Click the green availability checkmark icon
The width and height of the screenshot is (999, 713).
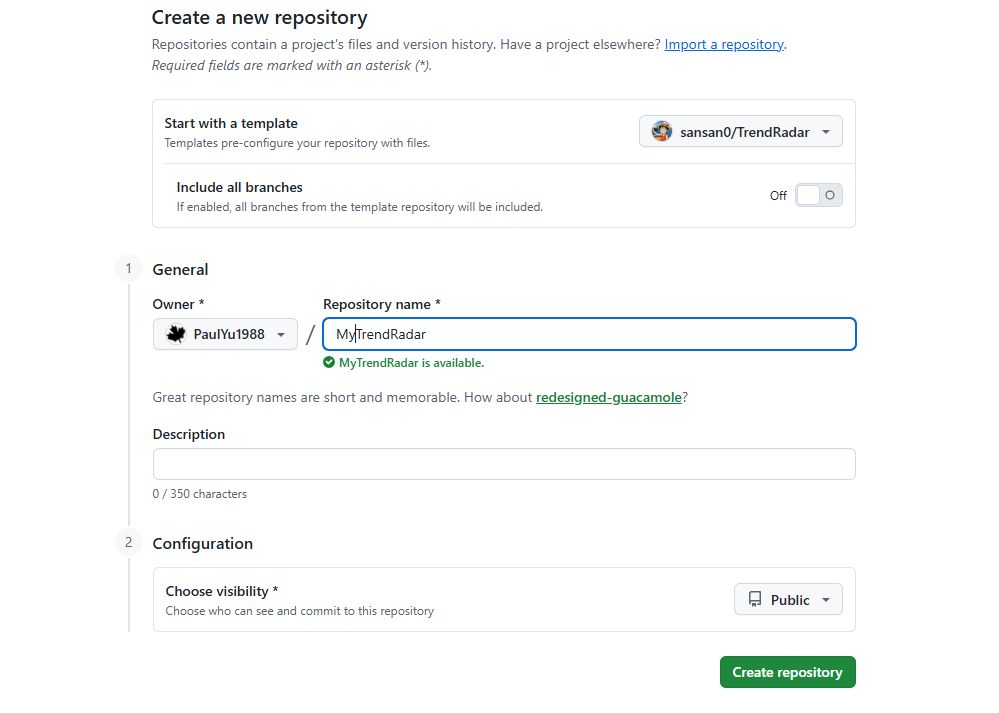click(329, 363)
